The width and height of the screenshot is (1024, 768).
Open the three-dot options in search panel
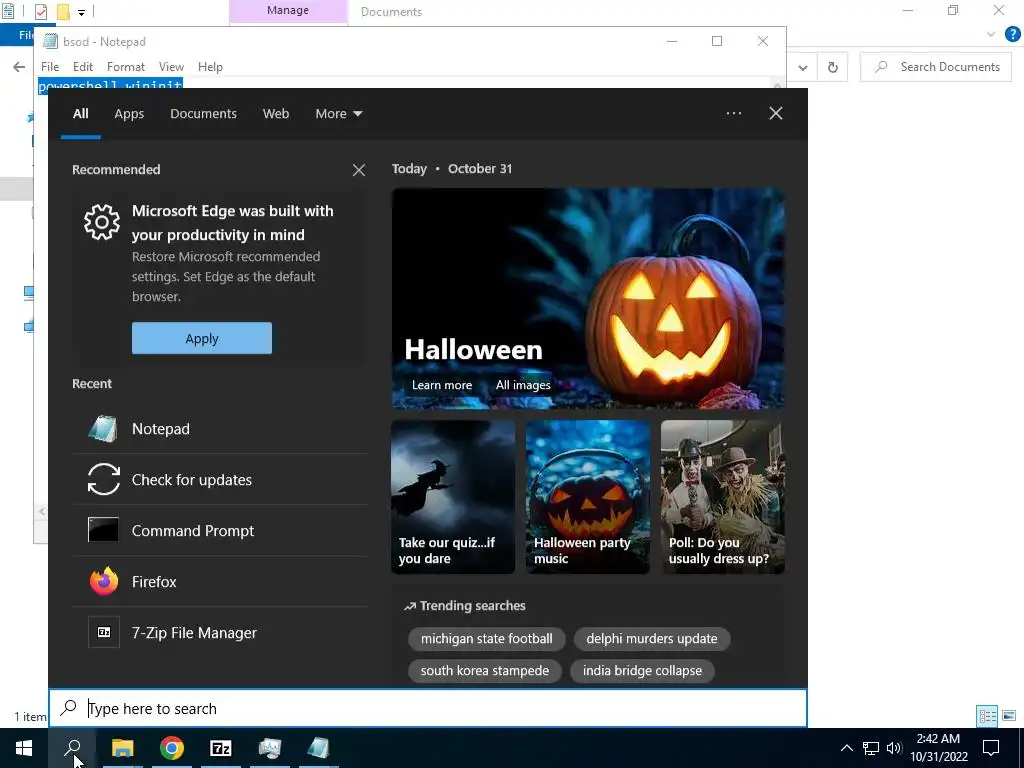(x=734, y=114)
